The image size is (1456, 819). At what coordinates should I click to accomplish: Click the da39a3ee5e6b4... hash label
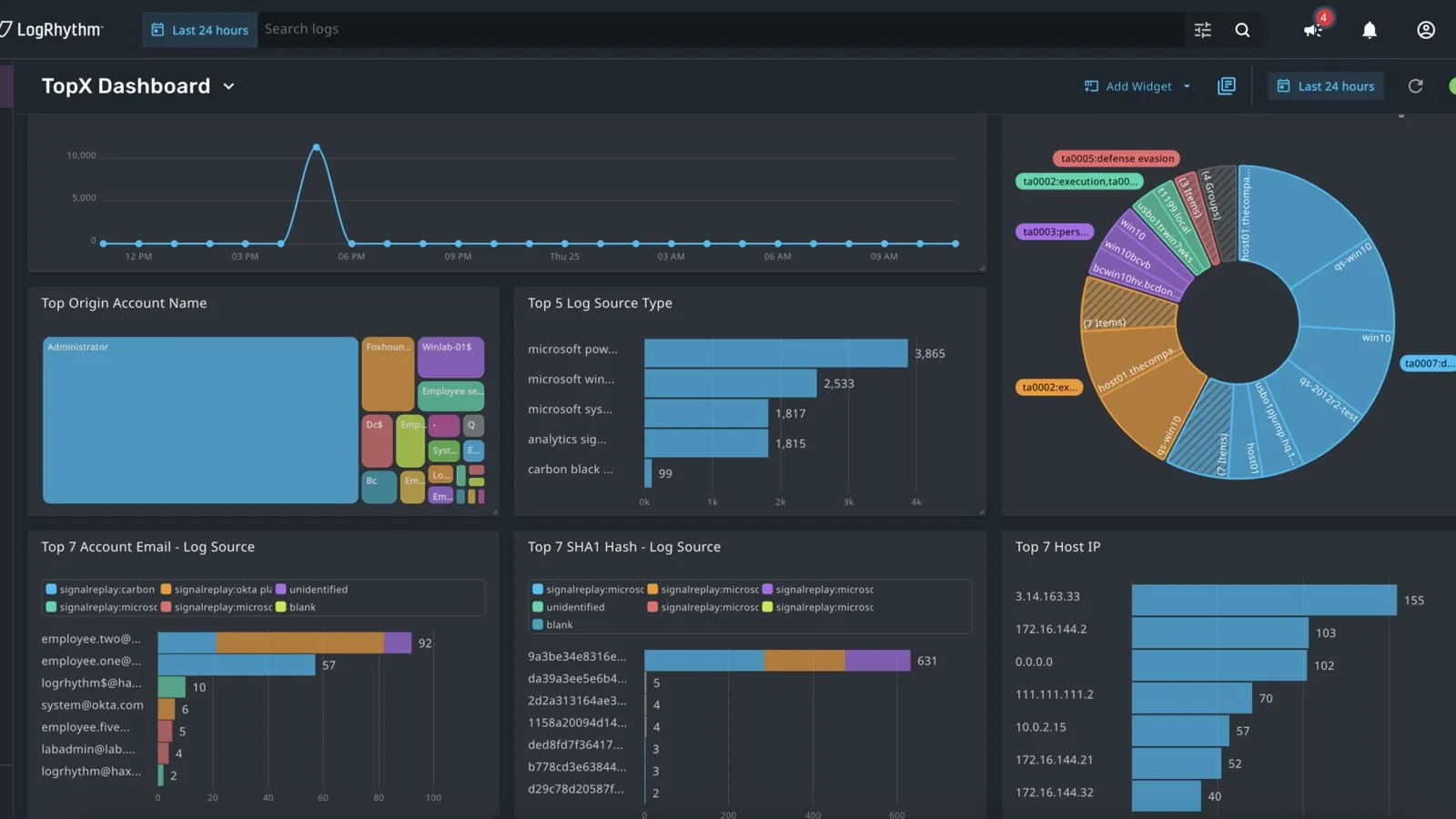[x=577, y=679]
